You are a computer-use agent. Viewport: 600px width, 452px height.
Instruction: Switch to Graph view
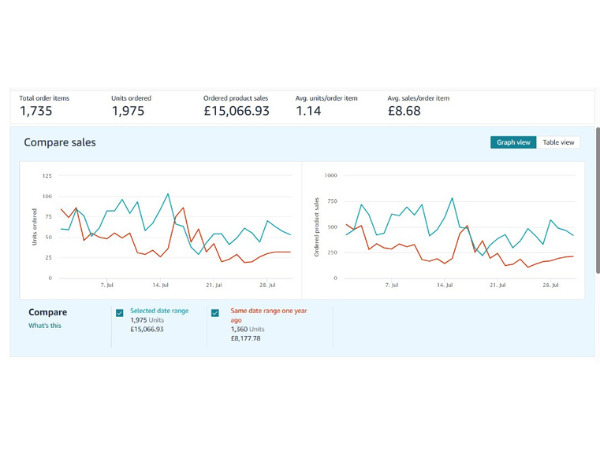coord(514,143)
